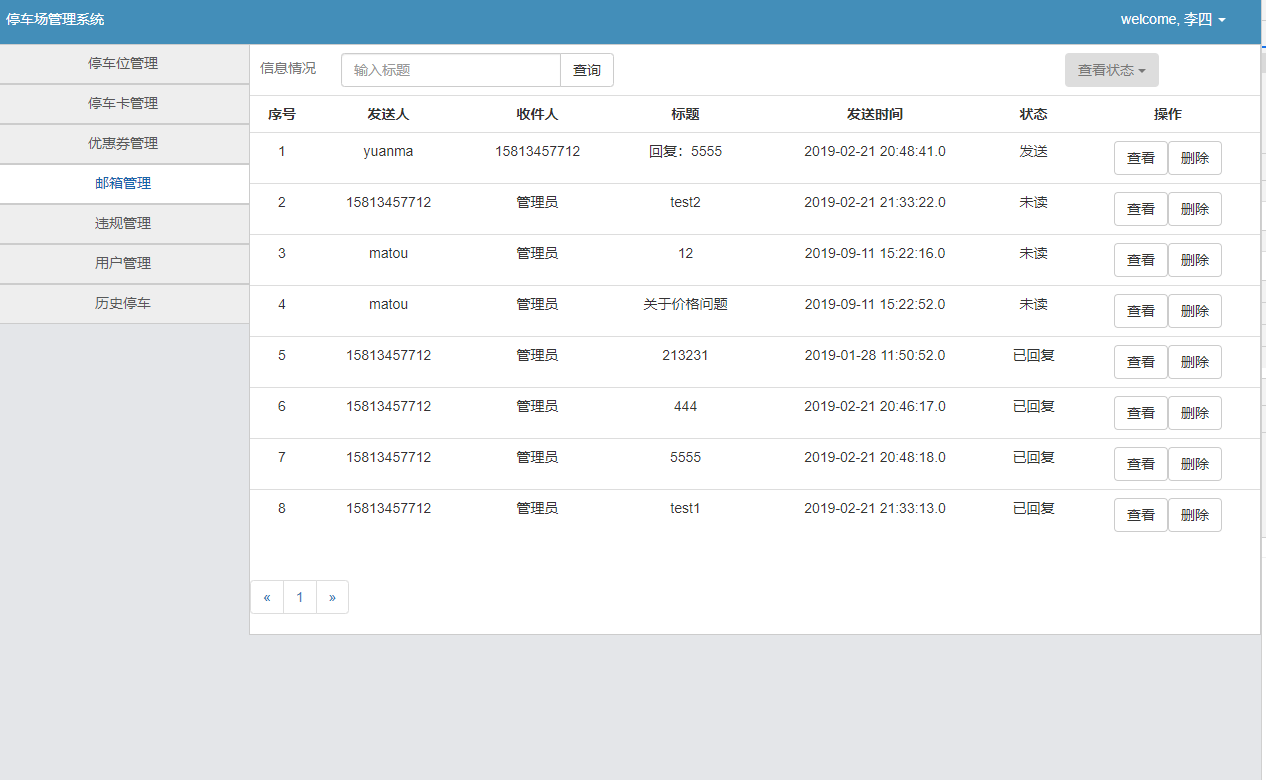Screen dimensions: 1266x780
Task: 删除 the message titled test1
Action: click(x=1194, y=514)
